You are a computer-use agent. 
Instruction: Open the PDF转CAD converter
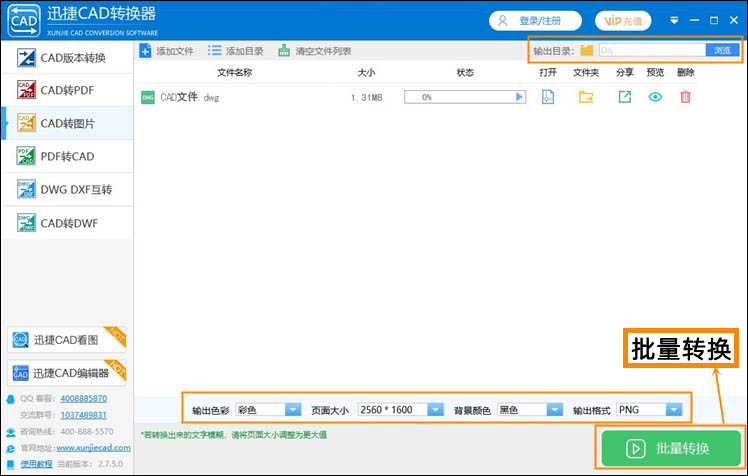[67, 156]
